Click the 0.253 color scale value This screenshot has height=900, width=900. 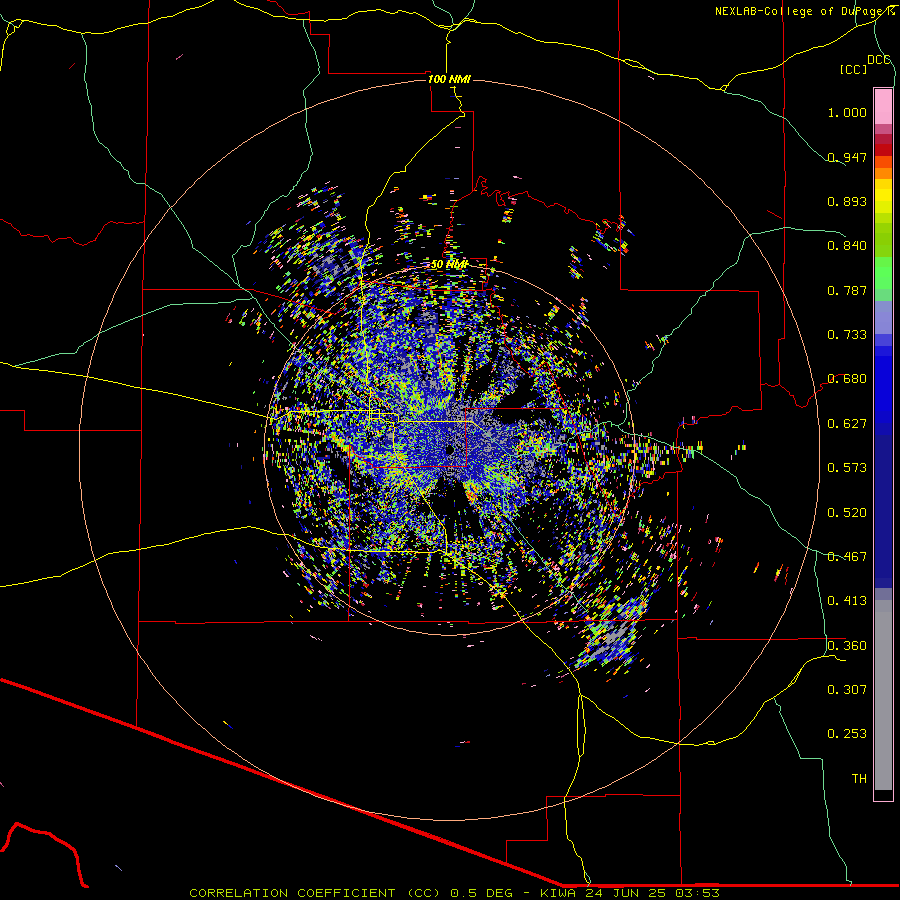(x=847, y=734)
